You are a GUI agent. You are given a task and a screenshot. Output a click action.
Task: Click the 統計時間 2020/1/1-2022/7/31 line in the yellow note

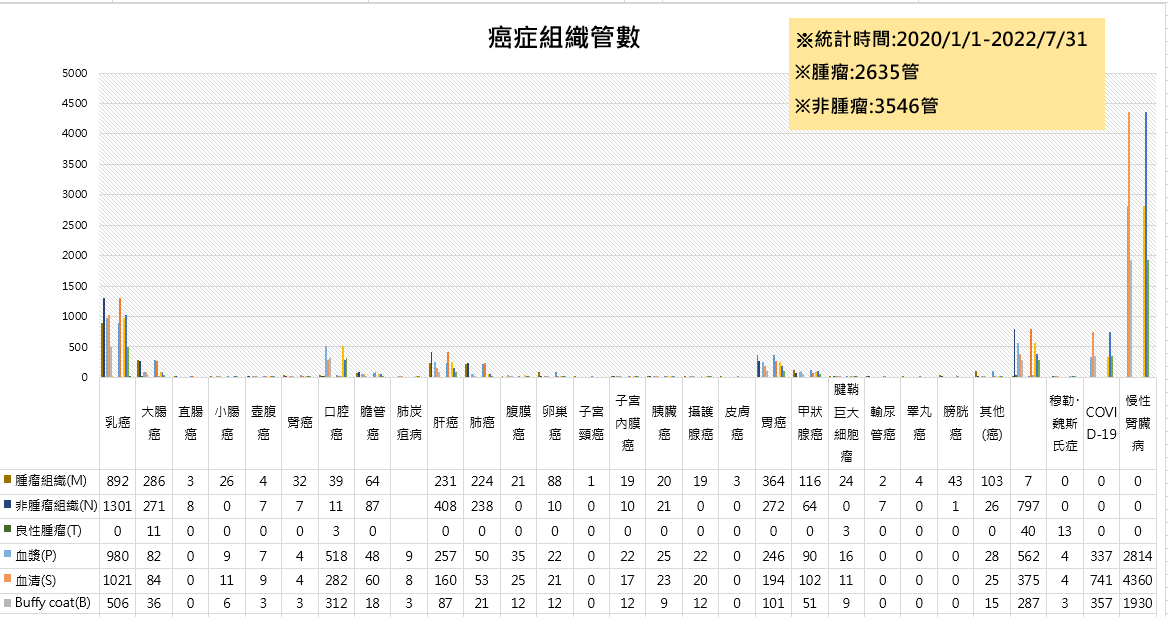[942, 39]
